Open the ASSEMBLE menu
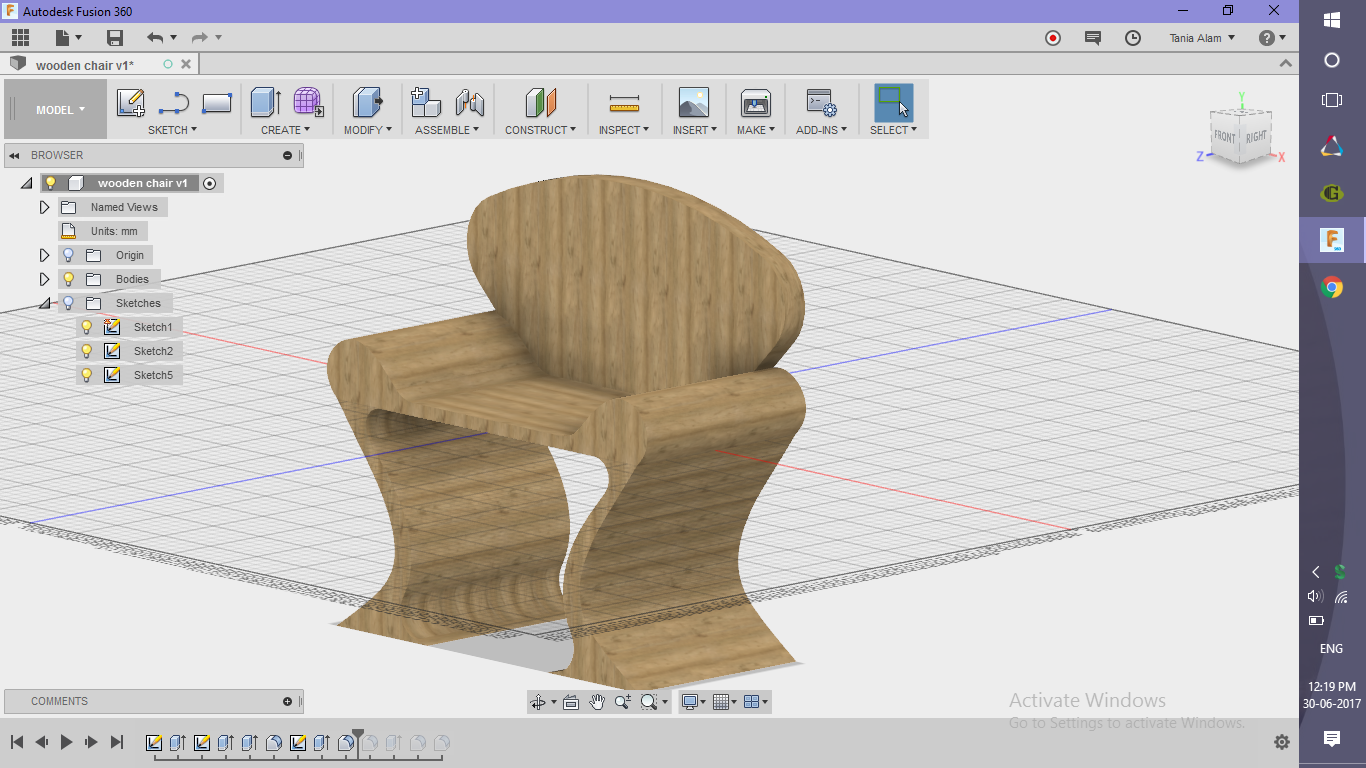This screenshot has width=1366, height=768. pos(447,130)
